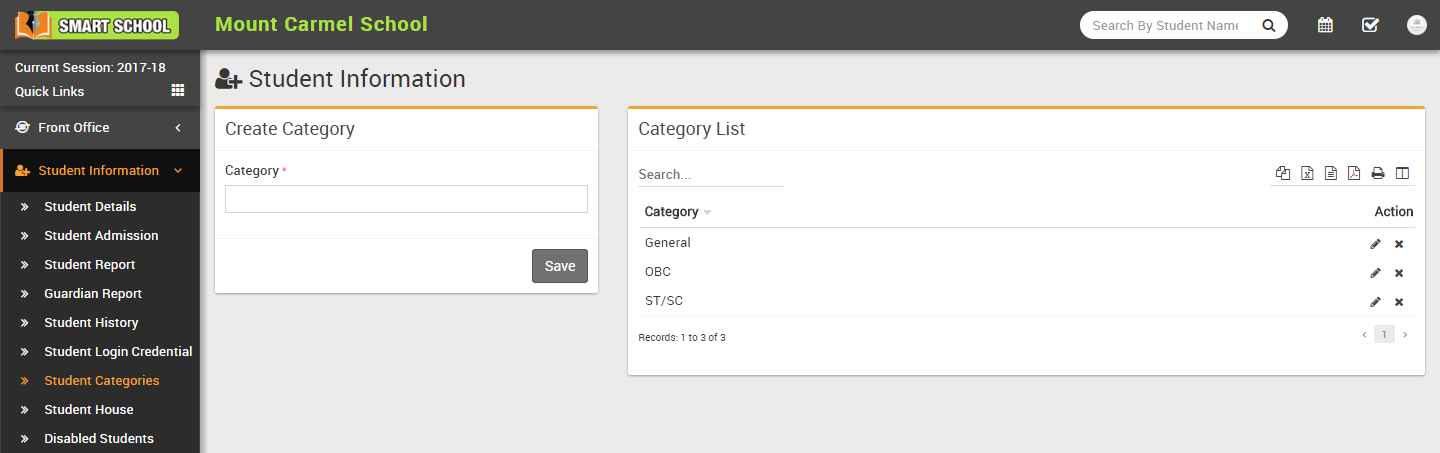The height and width of the screenshot is (453, 1440).
Task: Export category list as CSV
Action: [x=1331, y=174]
